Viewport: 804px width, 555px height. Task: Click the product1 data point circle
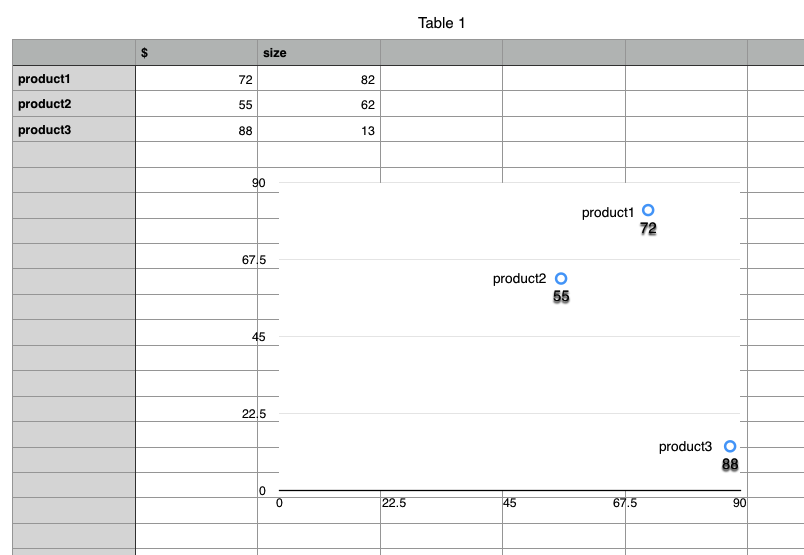coord(648,210)
